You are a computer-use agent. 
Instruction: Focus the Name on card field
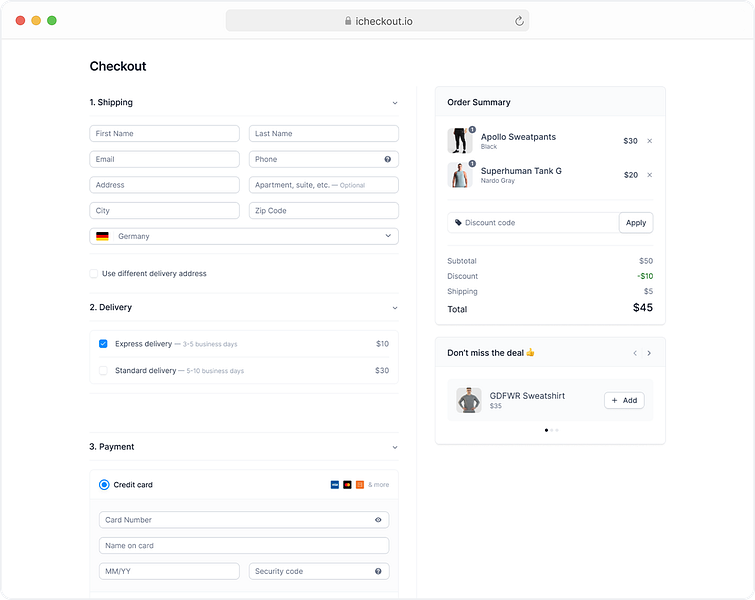(244, 546)
